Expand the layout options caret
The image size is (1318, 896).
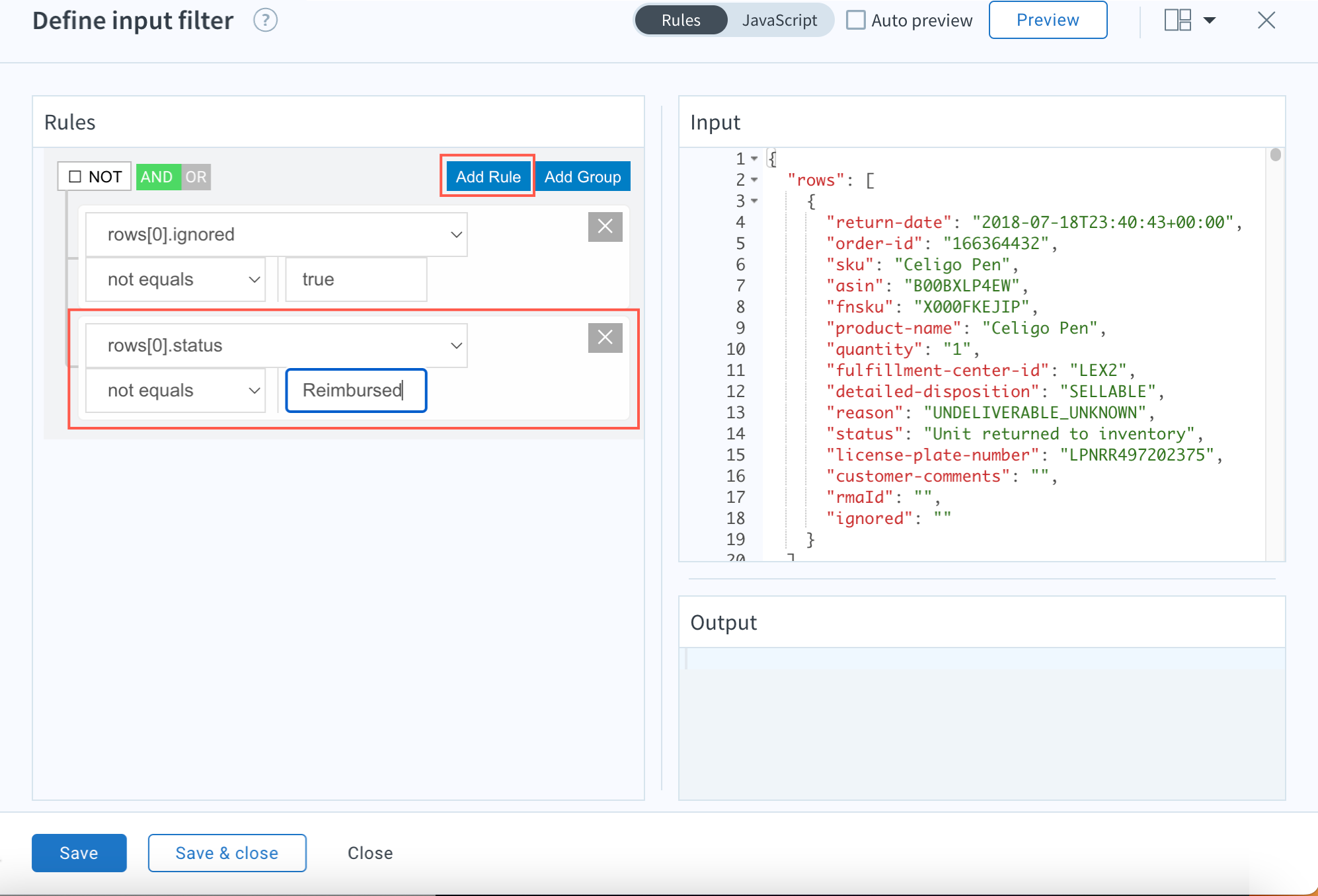click(1210, 20)
